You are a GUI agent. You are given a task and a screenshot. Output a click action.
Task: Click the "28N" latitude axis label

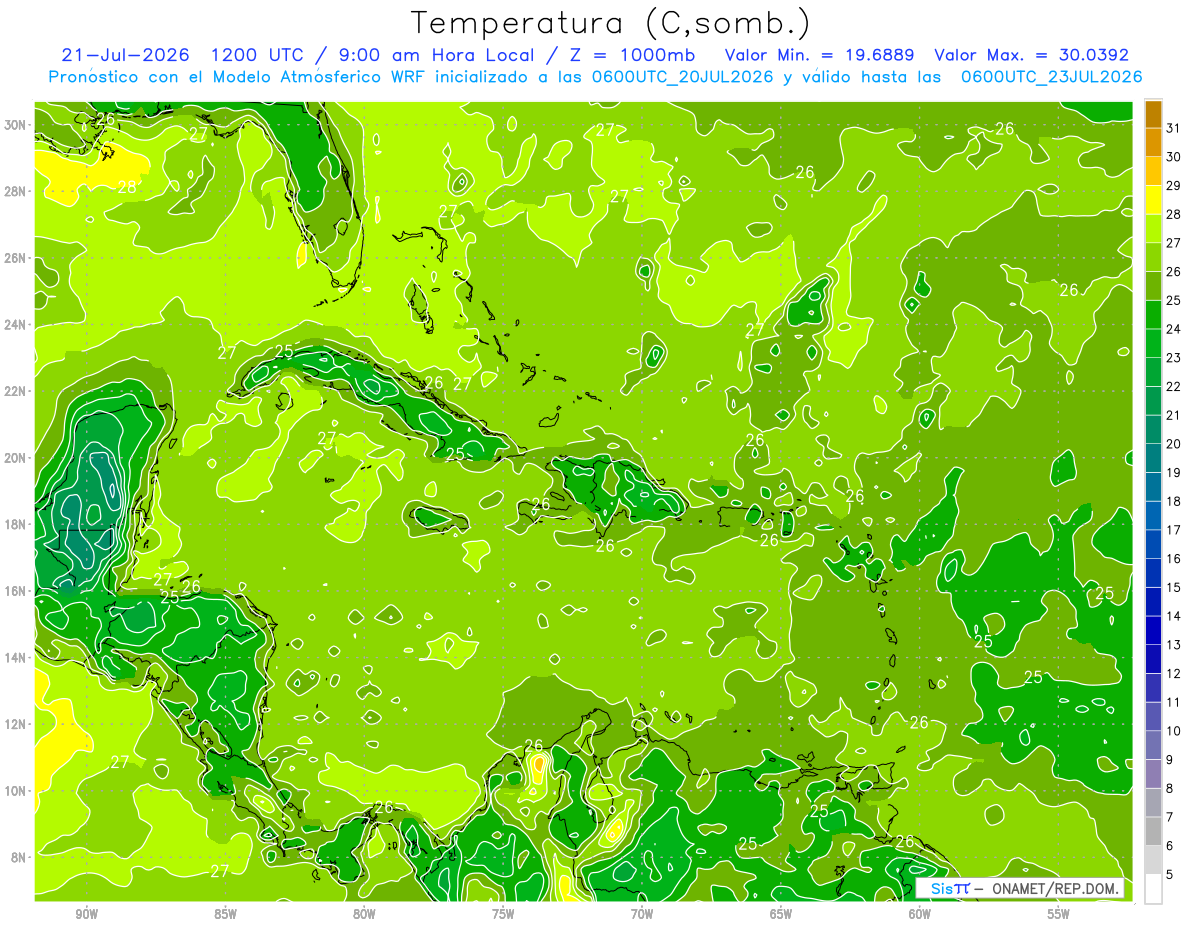point(17,191)
